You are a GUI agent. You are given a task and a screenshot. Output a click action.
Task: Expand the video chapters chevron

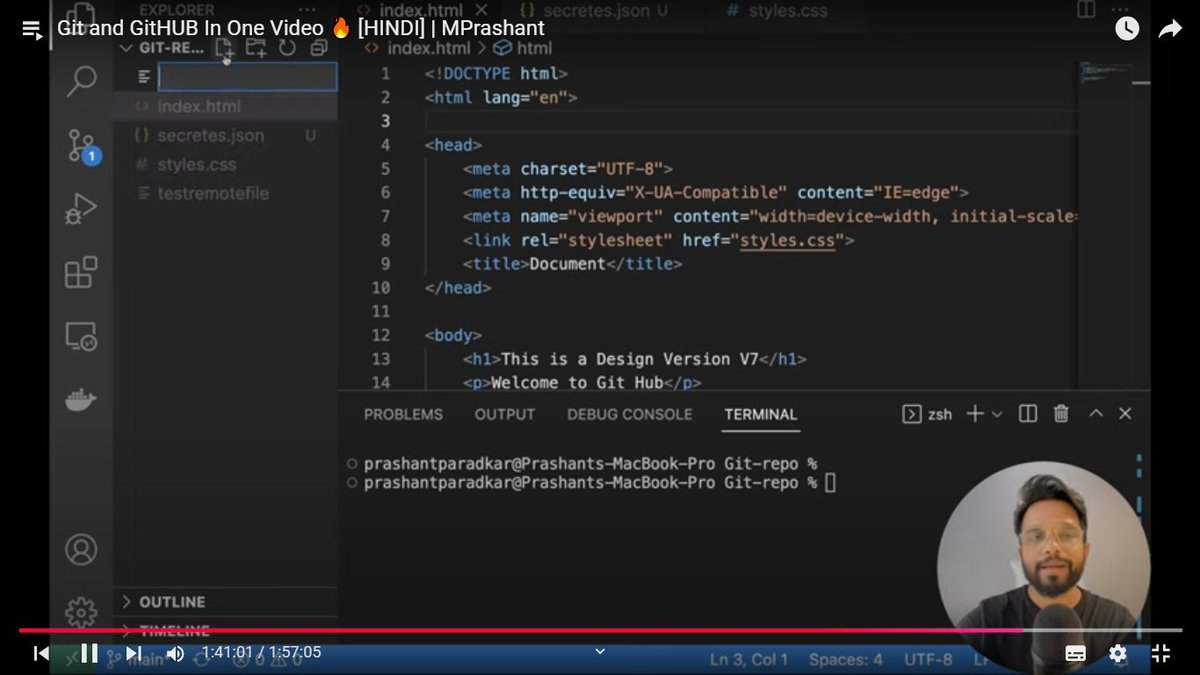(x=600, y=651)
